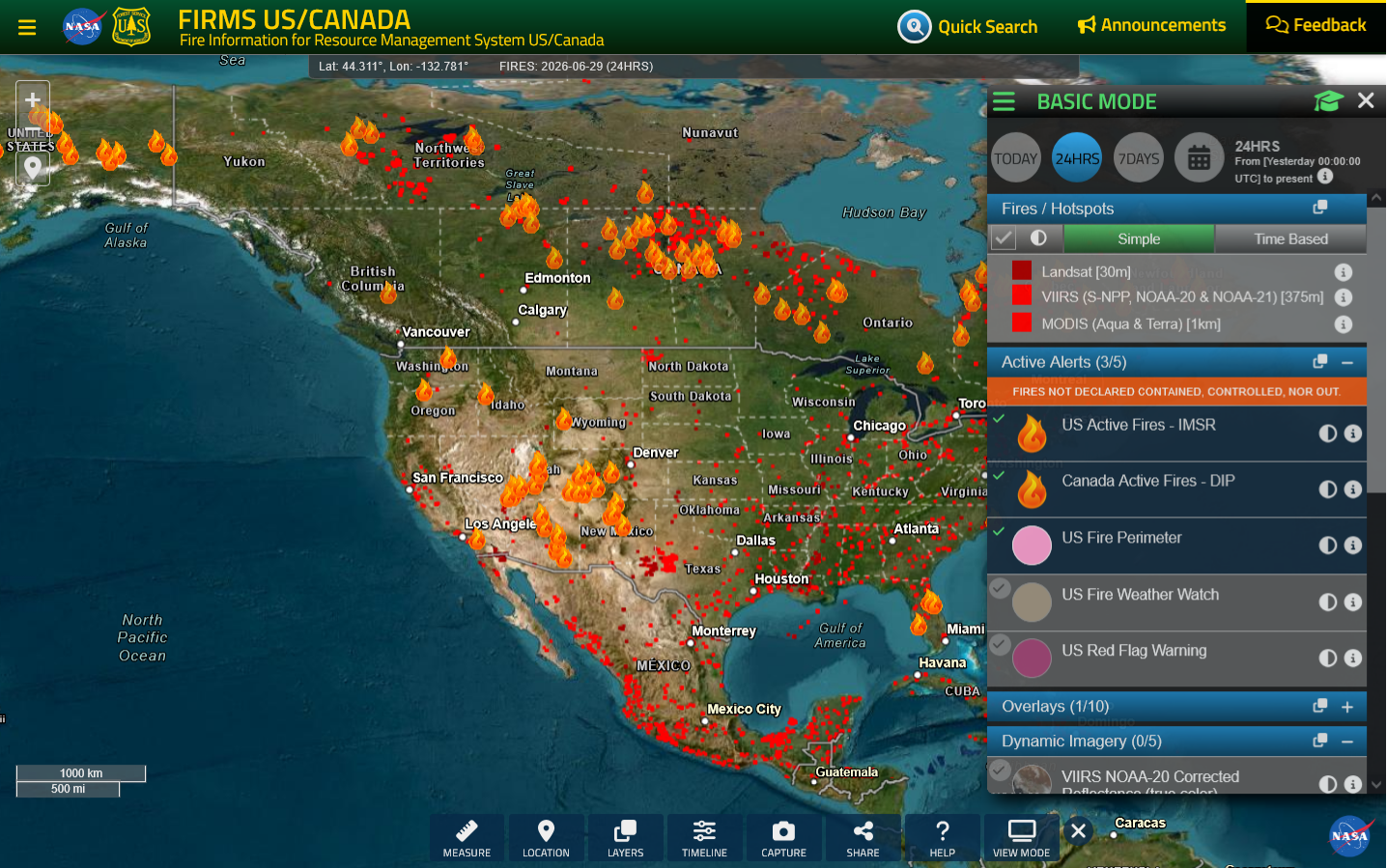Open the Feedback link

coord(1316,25)
